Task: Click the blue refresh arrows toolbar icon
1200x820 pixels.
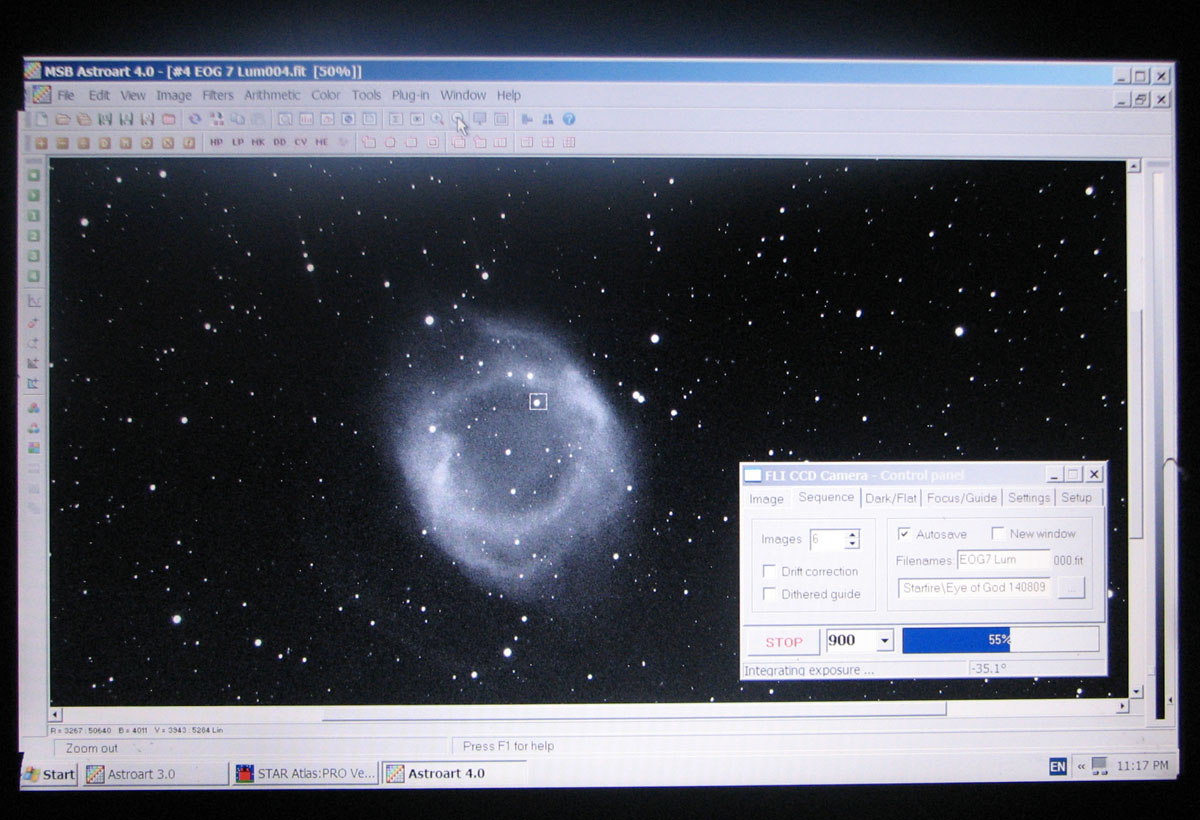Action: click(x=194, y=119)
